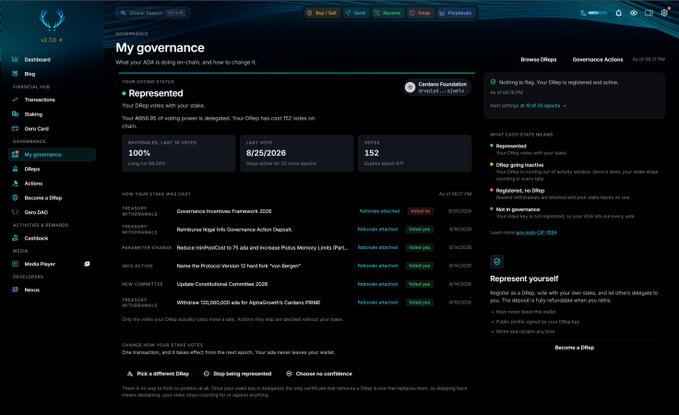679x415 pixels.
Task: Click the shield icon above Represent yourself
Action: coord(497,261)
